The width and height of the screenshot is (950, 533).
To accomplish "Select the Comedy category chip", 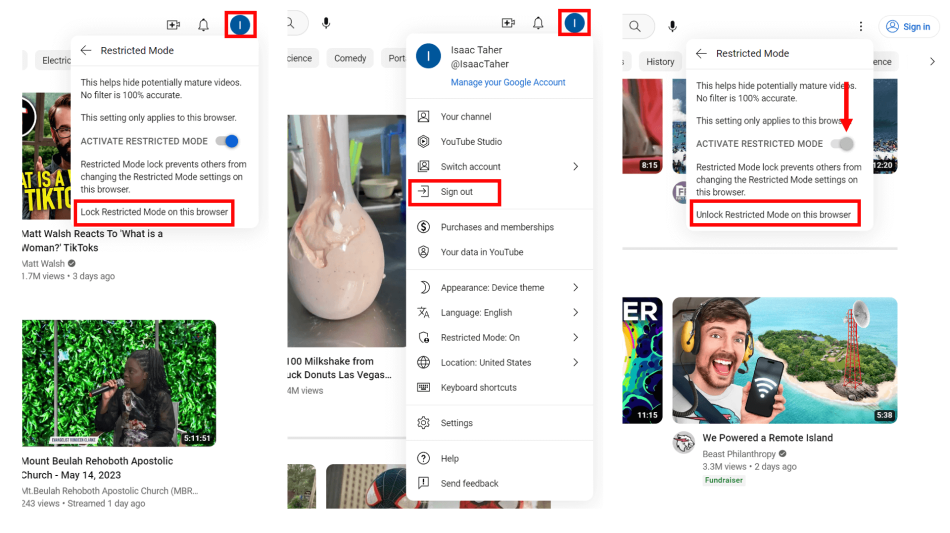I will [350, 58].
